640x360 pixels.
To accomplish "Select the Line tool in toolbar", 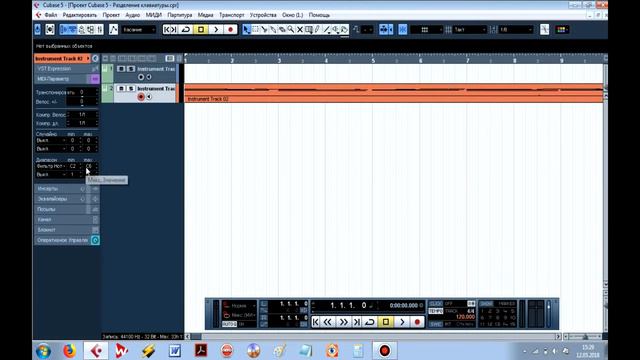I will coord(327,29).
